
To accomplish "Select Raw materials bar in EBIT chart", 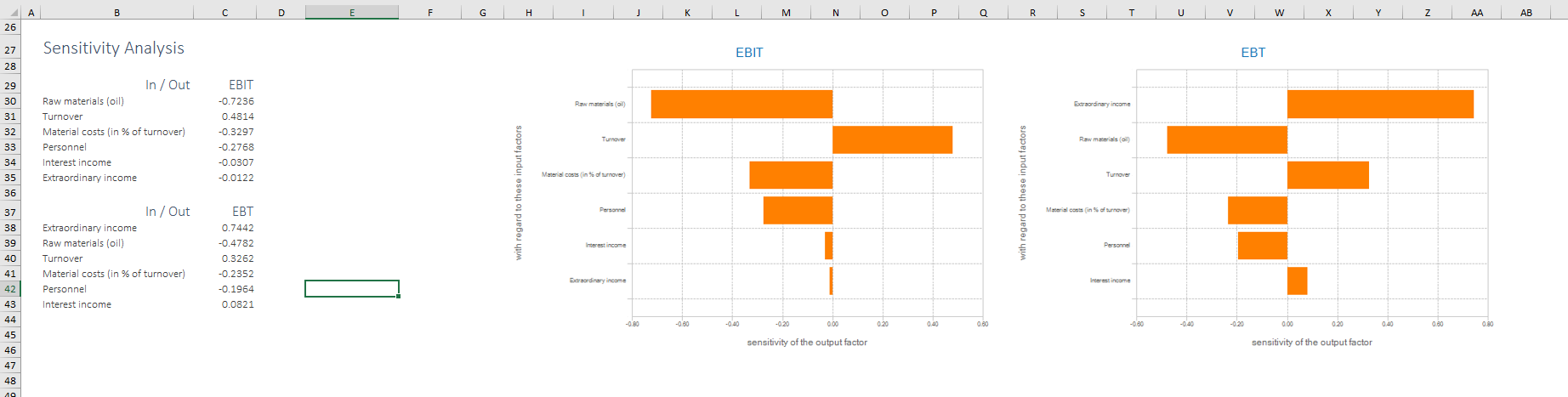I will (x=741, y=104).
